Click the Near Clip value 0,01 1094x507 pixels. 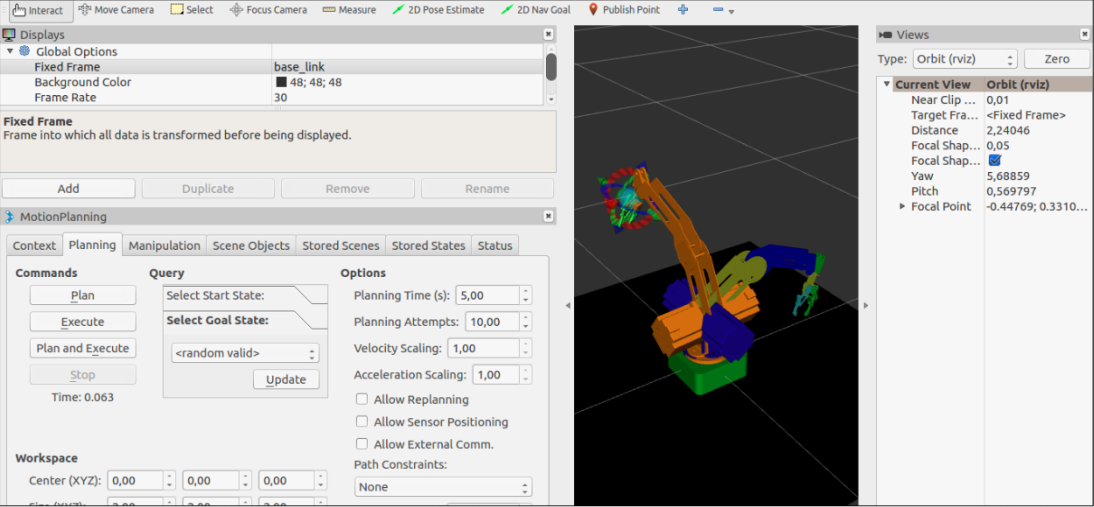998,100
